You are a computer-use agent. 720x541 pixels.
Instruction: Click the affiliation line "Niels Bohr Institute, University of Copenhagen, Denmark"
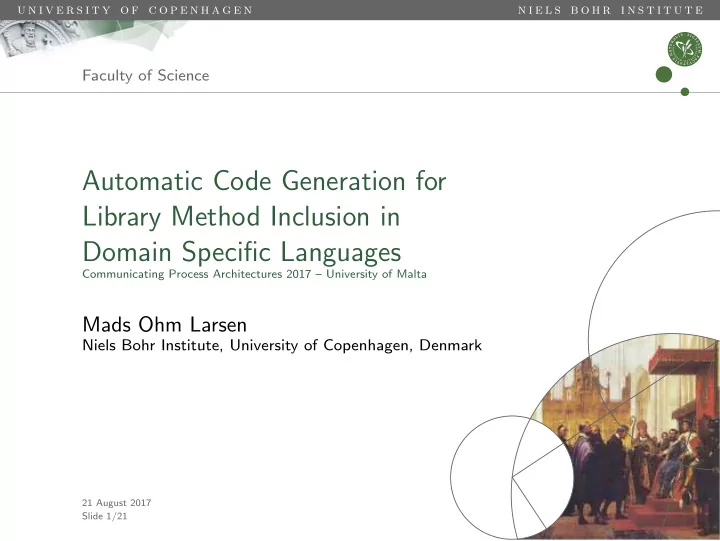[x=282, y=345]
